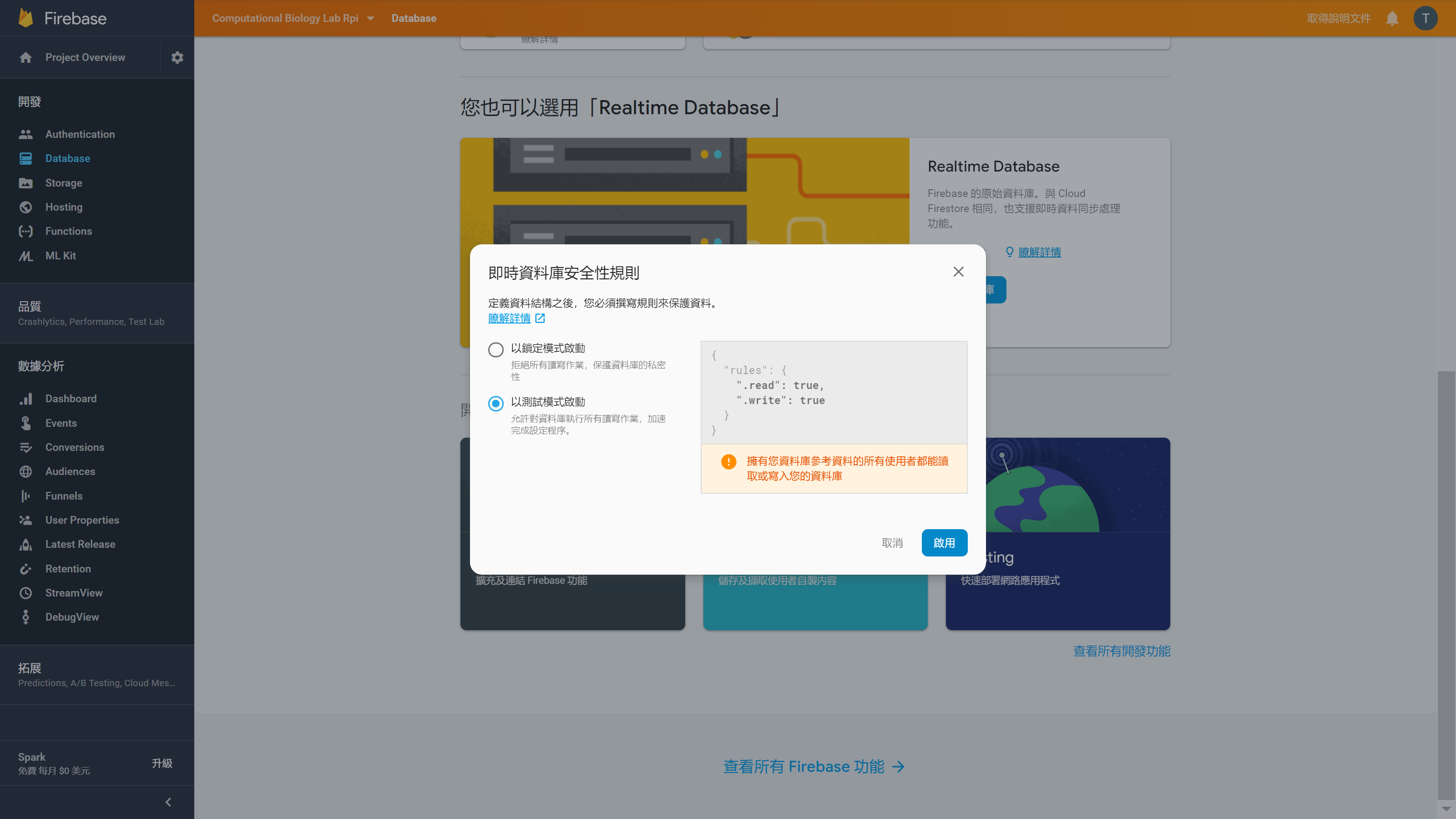This screenshot has height=819, width=1456.
Task: Click the 取消 cancel button
Action: pyautogui.click(x=892, y=543)
